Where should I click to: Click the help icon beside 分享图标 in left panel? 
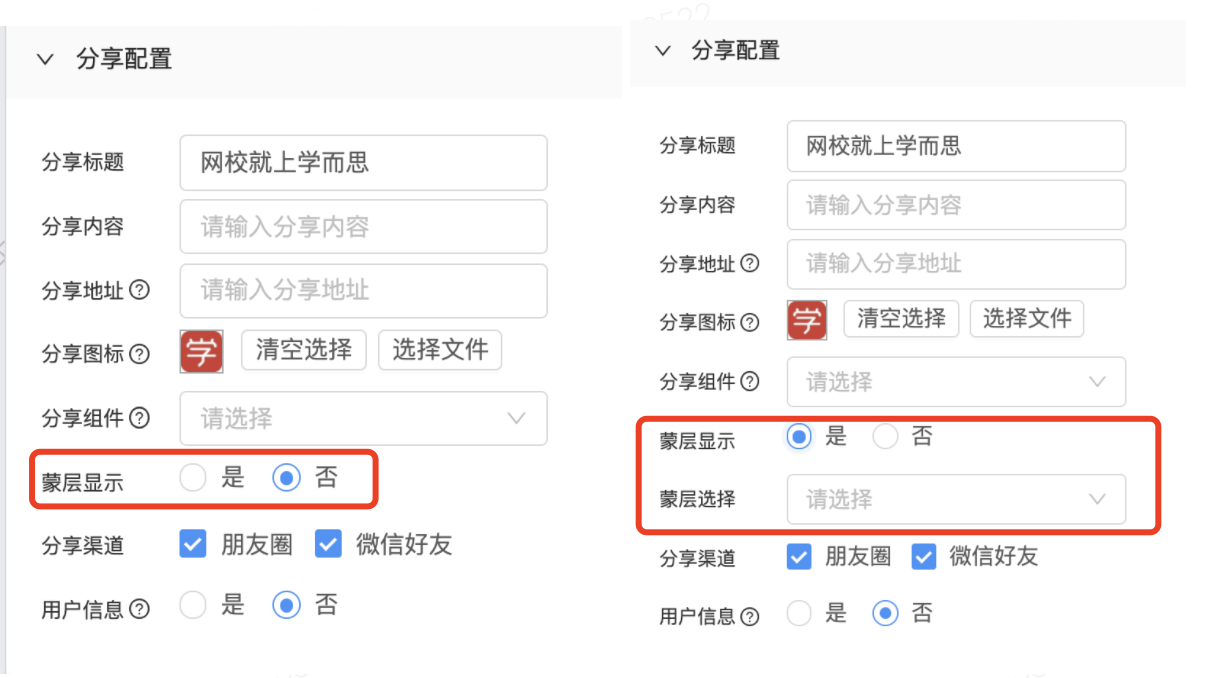point(140,354)
